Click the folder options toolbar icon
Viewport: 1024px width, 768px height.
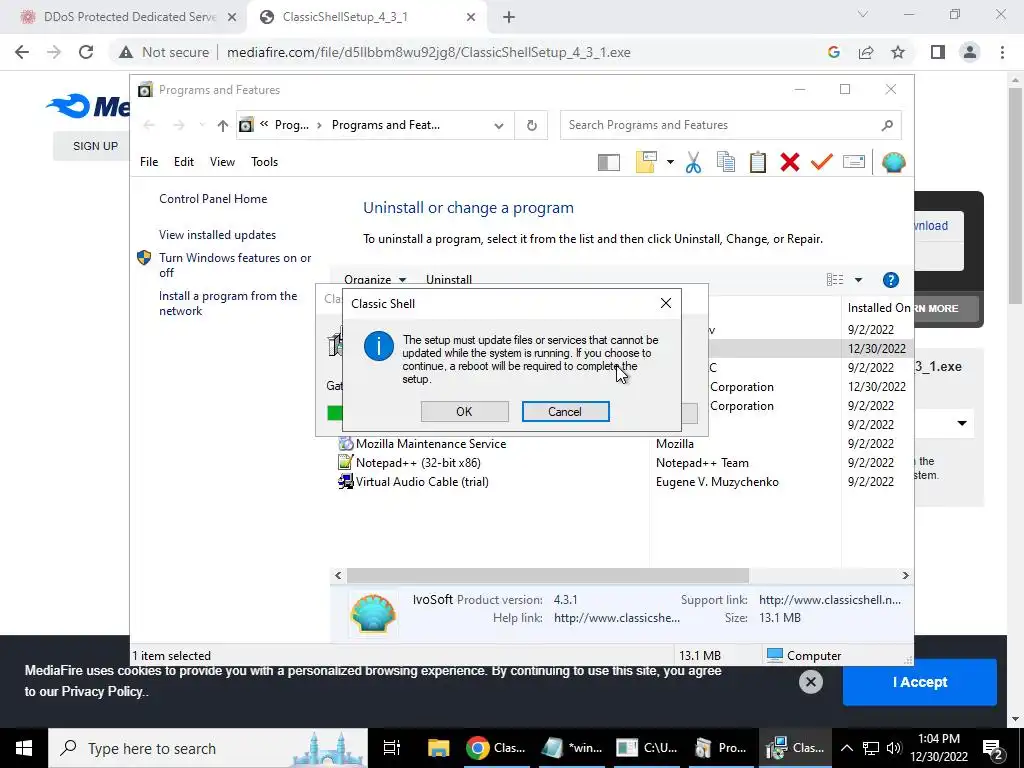click(x=646, y=162)
